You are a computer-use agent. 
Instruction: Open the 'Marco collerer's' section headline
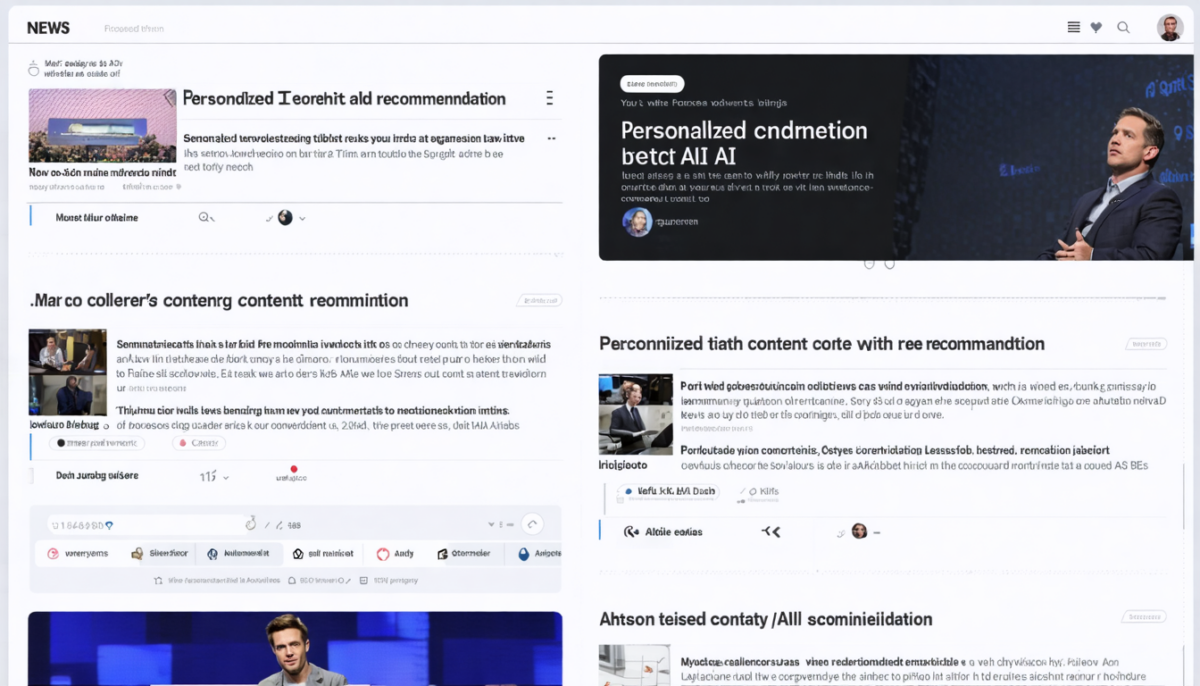point(219,300)
